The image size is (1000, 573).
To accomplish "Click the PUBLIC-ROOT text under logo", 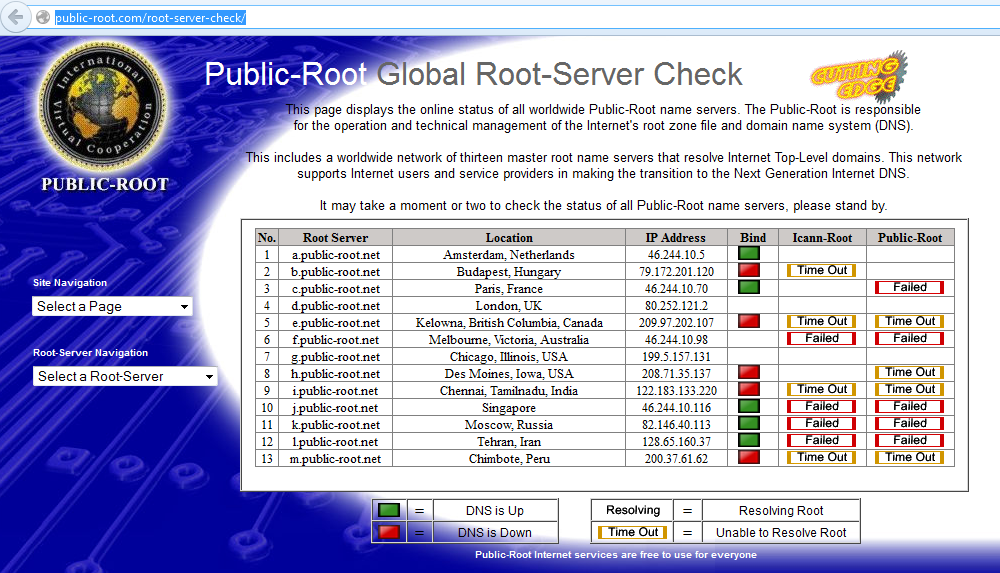I will 105,184.
